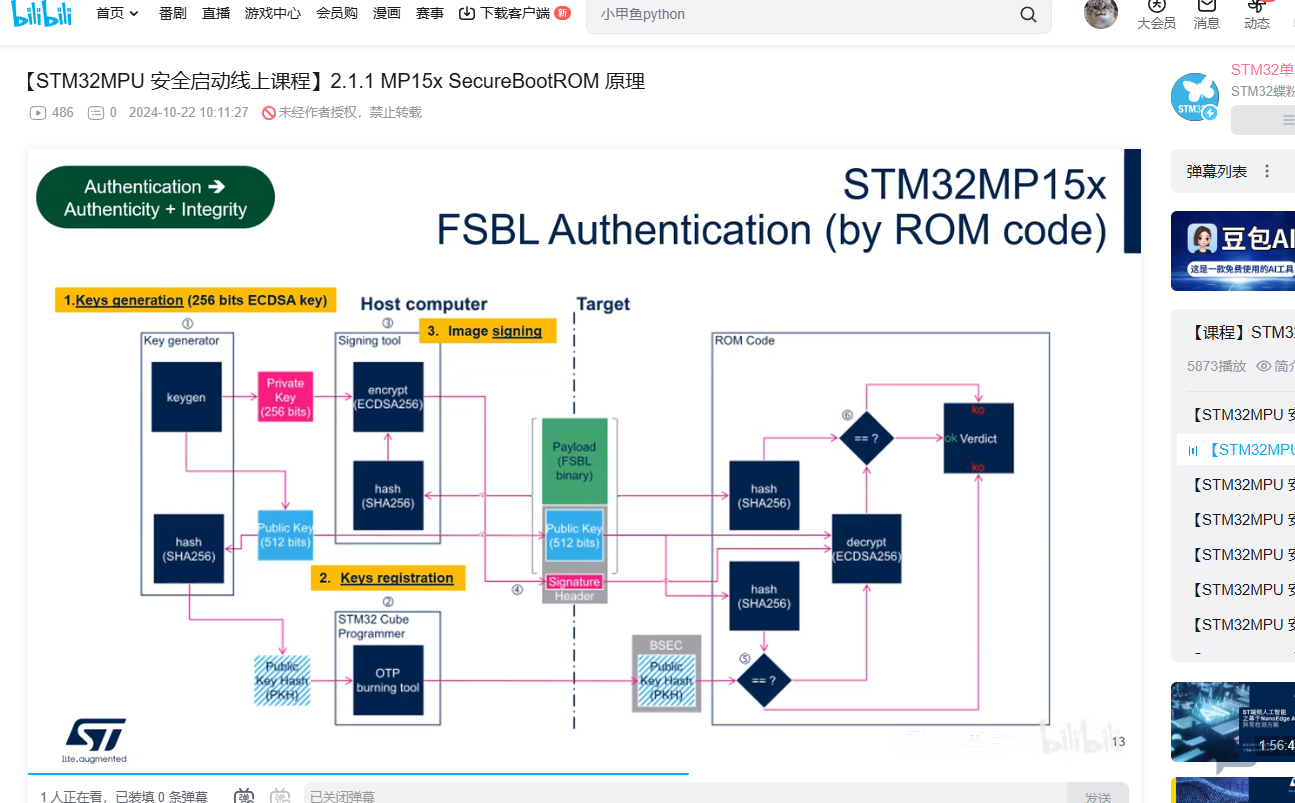Click the video player slide area
The height and width of the screenshot is (803, 1295).
584,460
